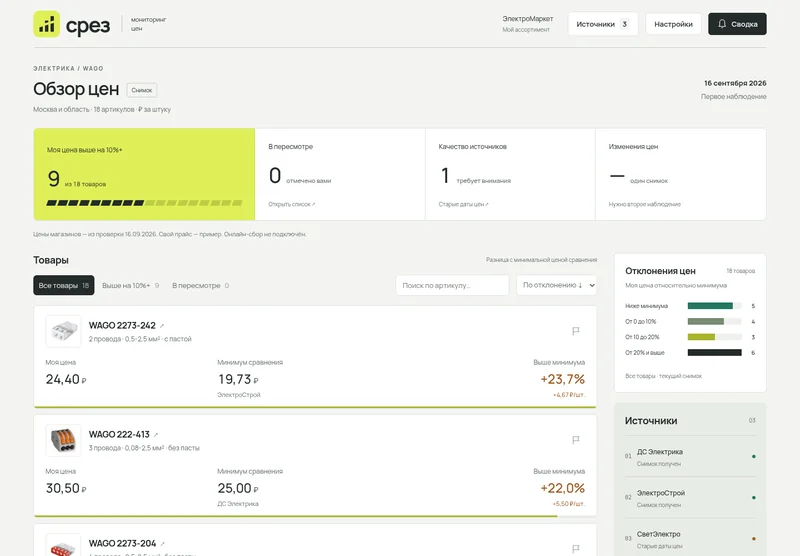Click the +22,0% deviation value
The image size is (800, 556).
coord(563,488)
